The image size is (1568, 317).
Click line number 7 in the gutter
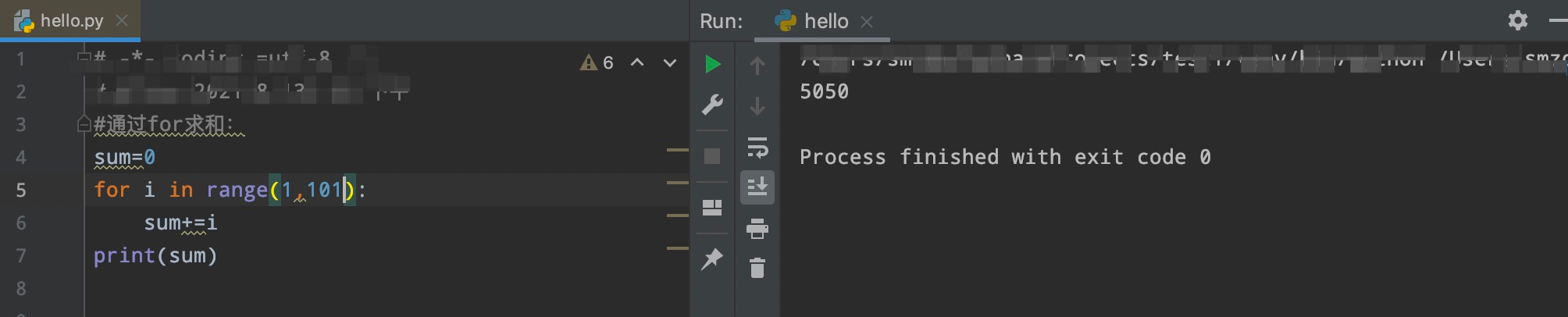click(x=21, y=255)
